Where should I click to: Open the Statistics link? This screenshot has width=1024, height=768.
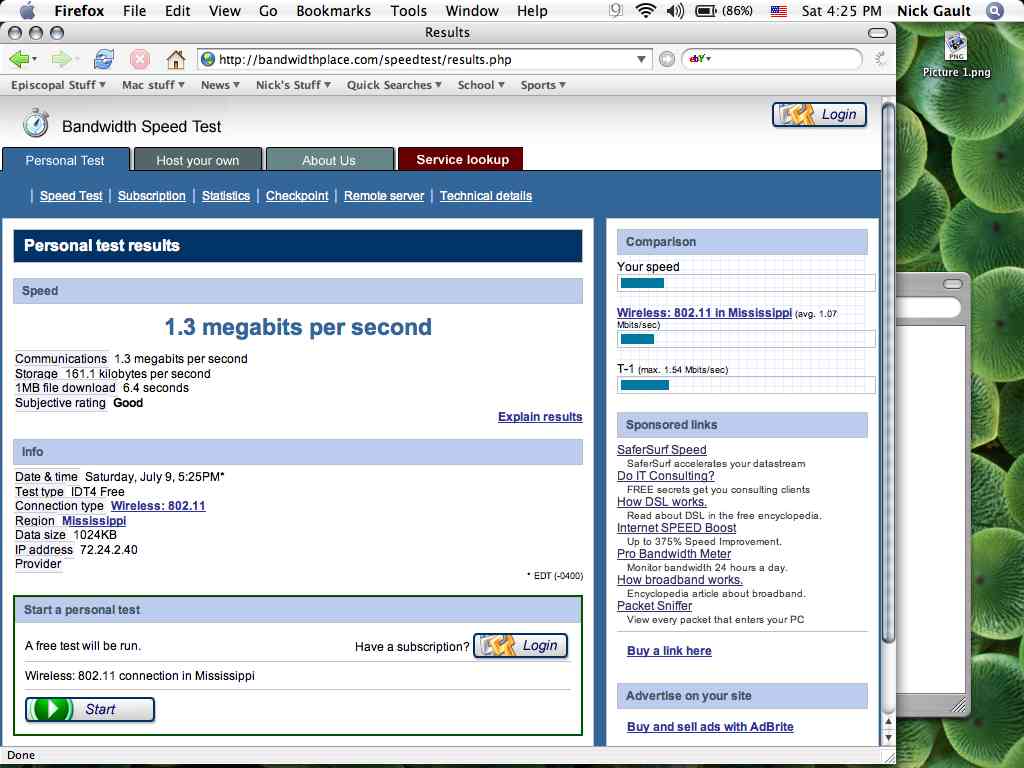point(226,196)
